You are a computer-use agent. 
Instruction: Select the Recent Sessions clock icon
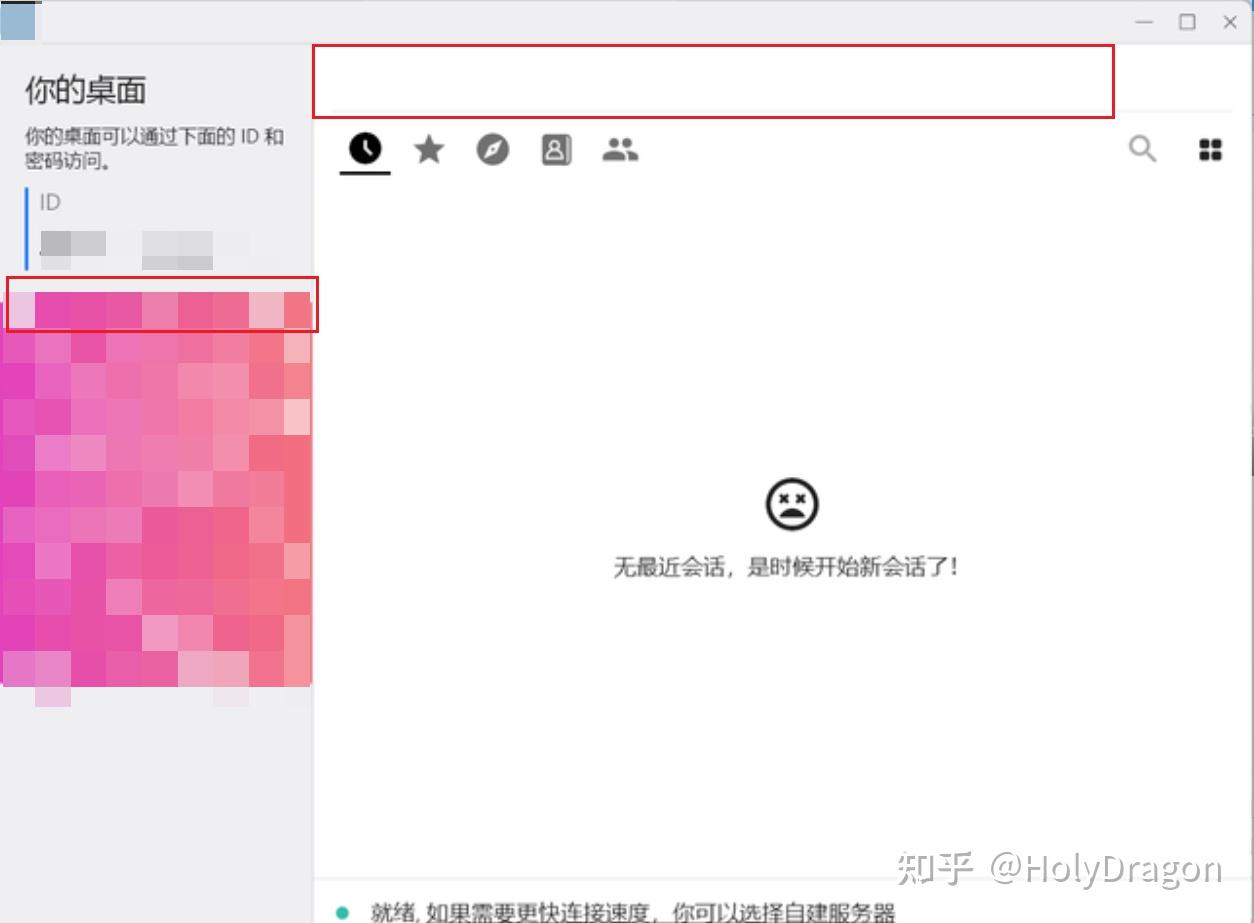[x=364, y=148]
